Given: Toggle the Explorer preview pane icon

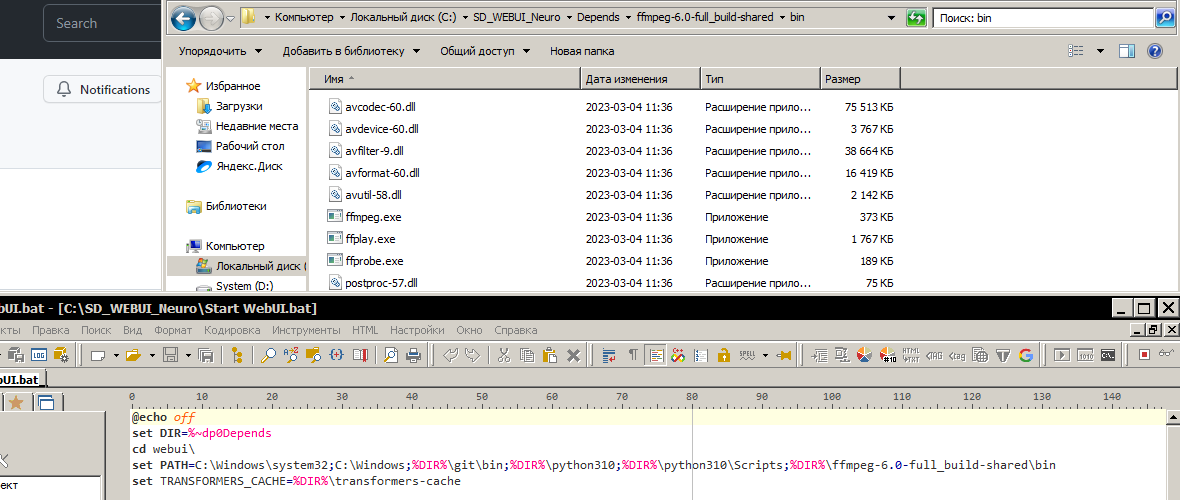Looking at the screenshot, I should click(x=1127, y=51).
